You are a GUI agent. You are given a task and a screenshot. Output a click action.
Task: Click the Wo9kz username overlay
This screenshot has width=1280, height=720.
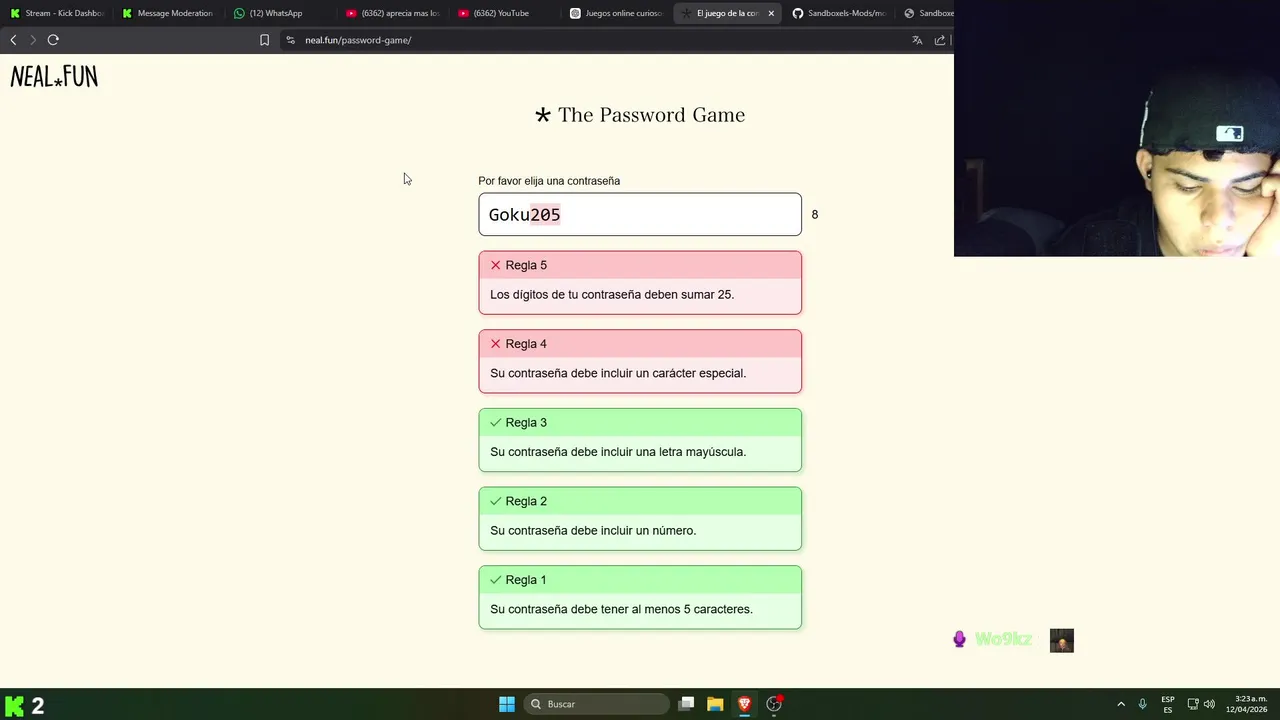[x=1003, y=640]
